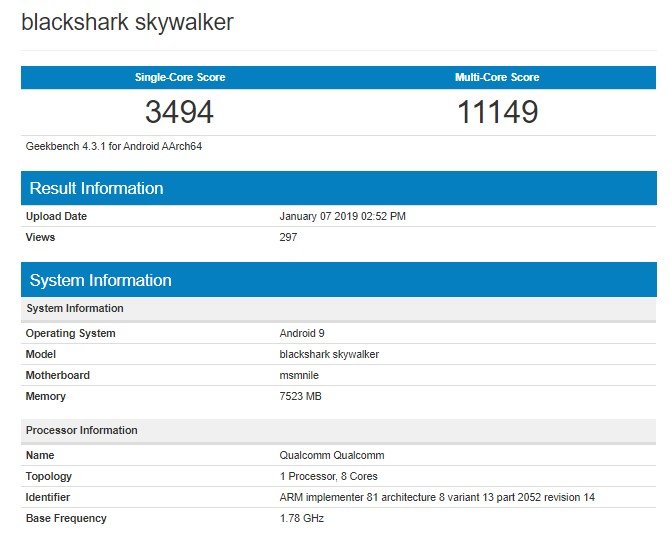Click the 'ARM implementer 81' identifier value

[x=437, y=497]
